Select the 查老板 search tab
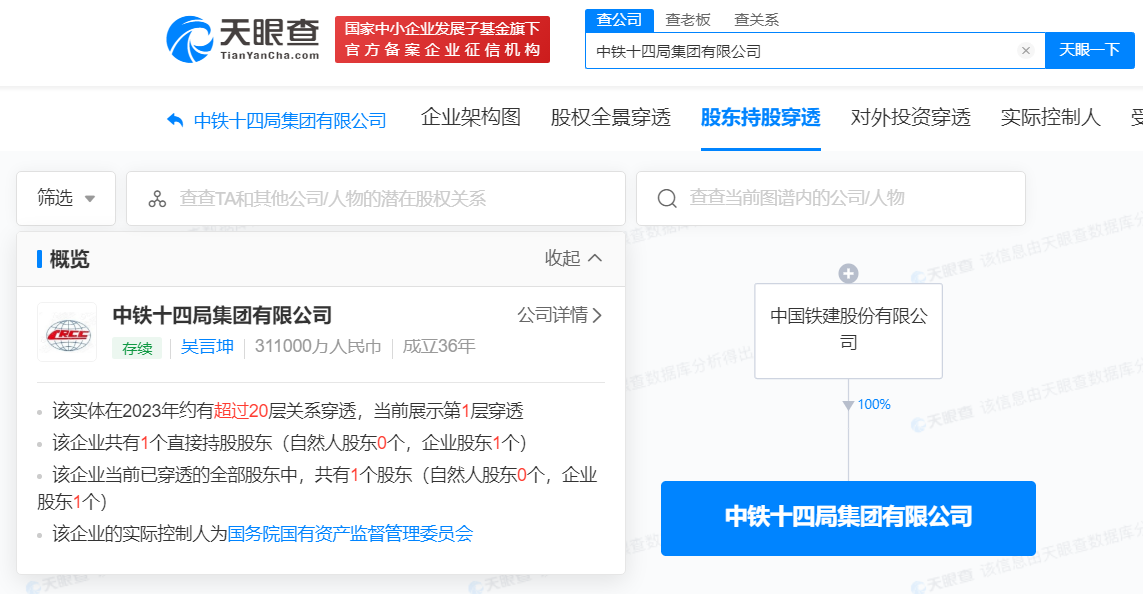 coord(687,20)
